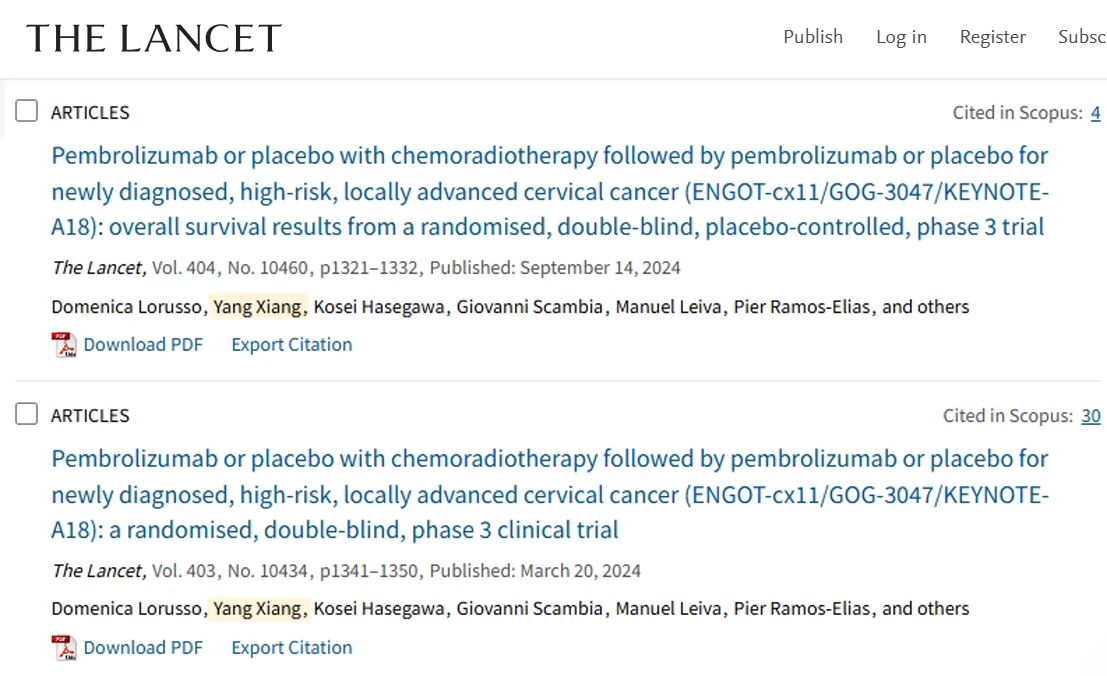The image size is (1107, 676).
Task: Expand 'and others' author list in second article
Action: tap(926, 609)
